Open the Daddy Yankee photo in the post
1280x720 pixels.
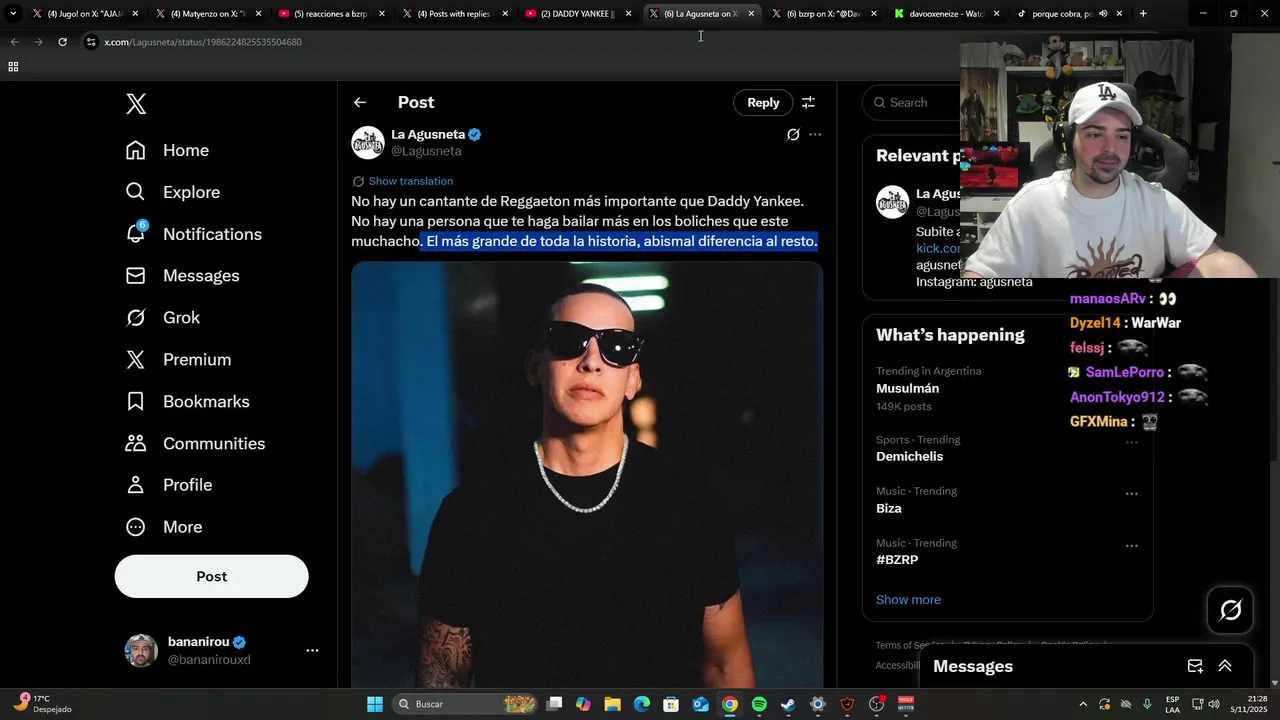point(587,475)
